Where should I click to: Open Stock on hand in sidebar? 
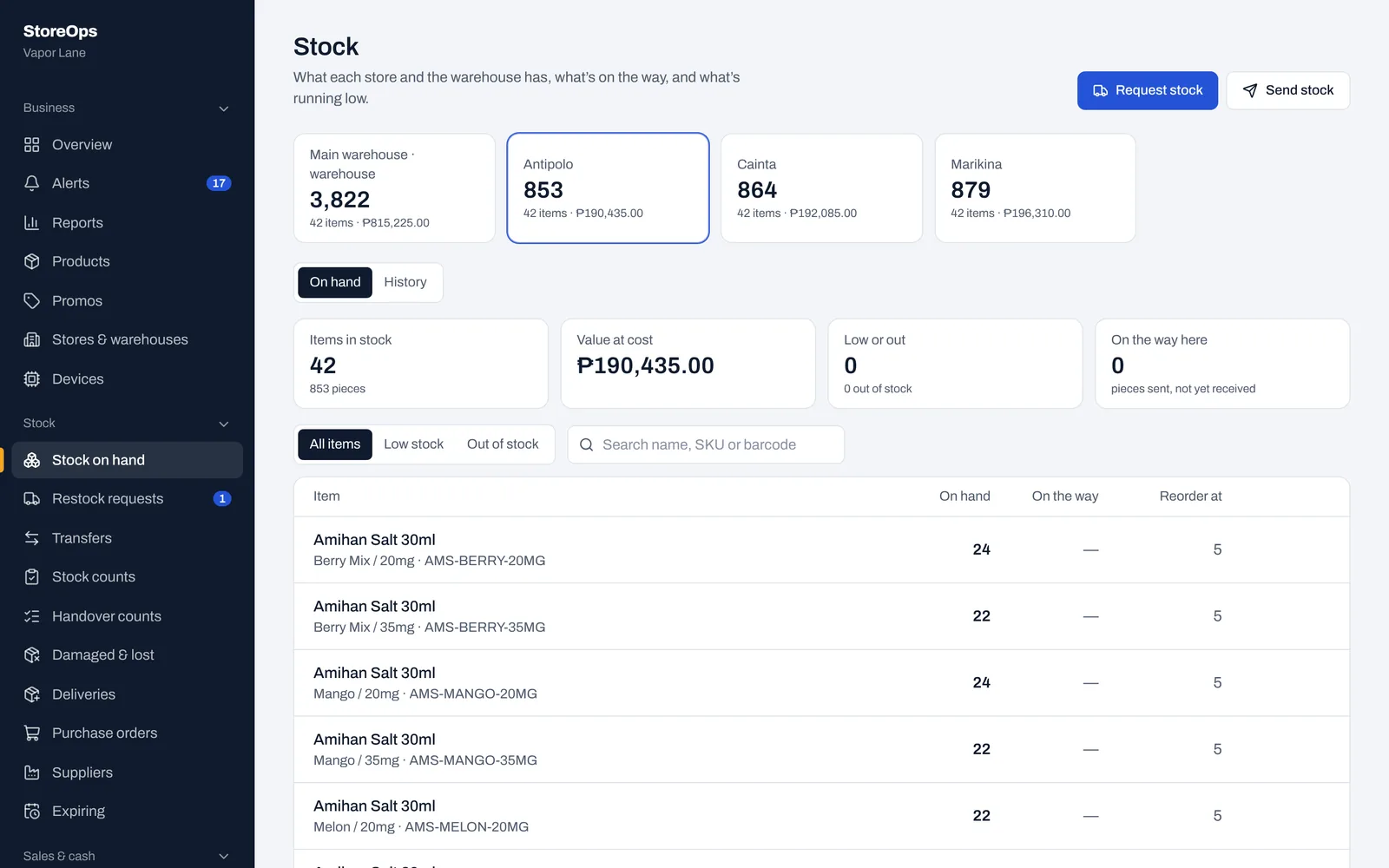[x=127, y=460]
